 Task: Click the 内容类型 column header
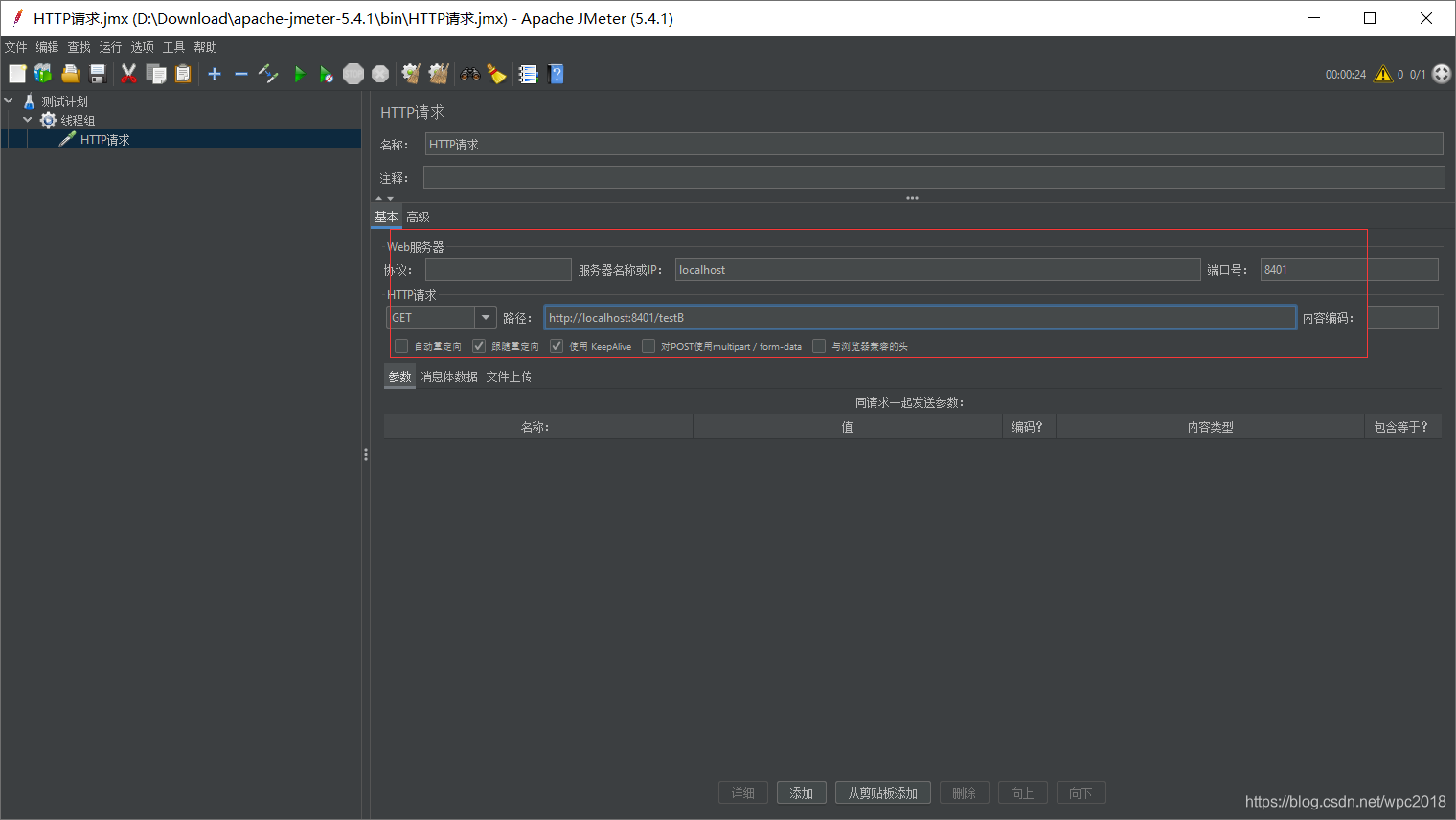[1211, 427]
